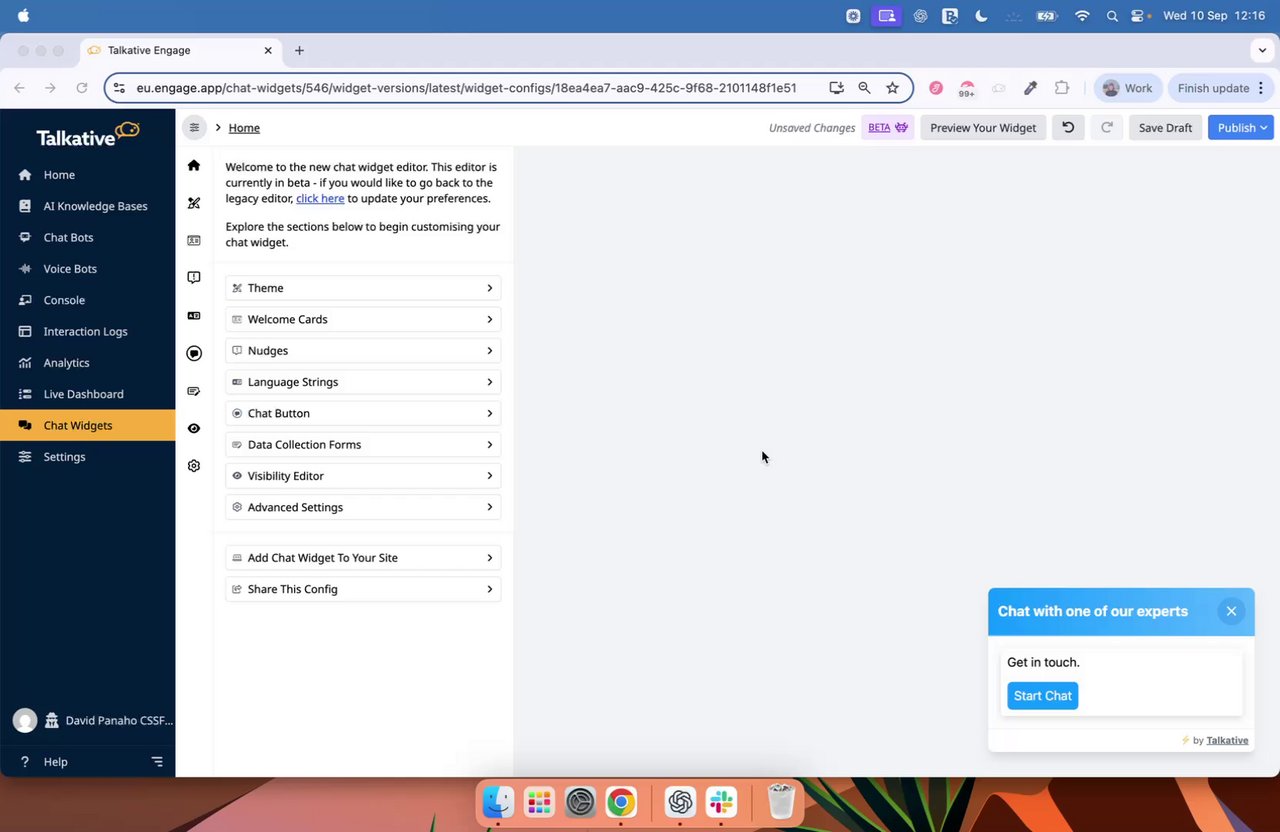Open the nudges icon in editor rail

[194, 278]
